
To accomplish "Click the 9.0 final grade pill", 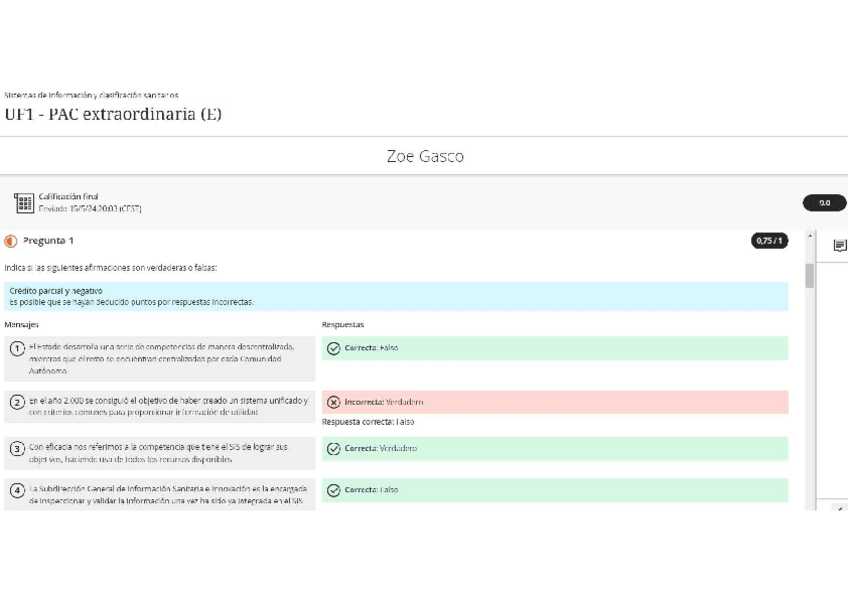I will (824, 203).
